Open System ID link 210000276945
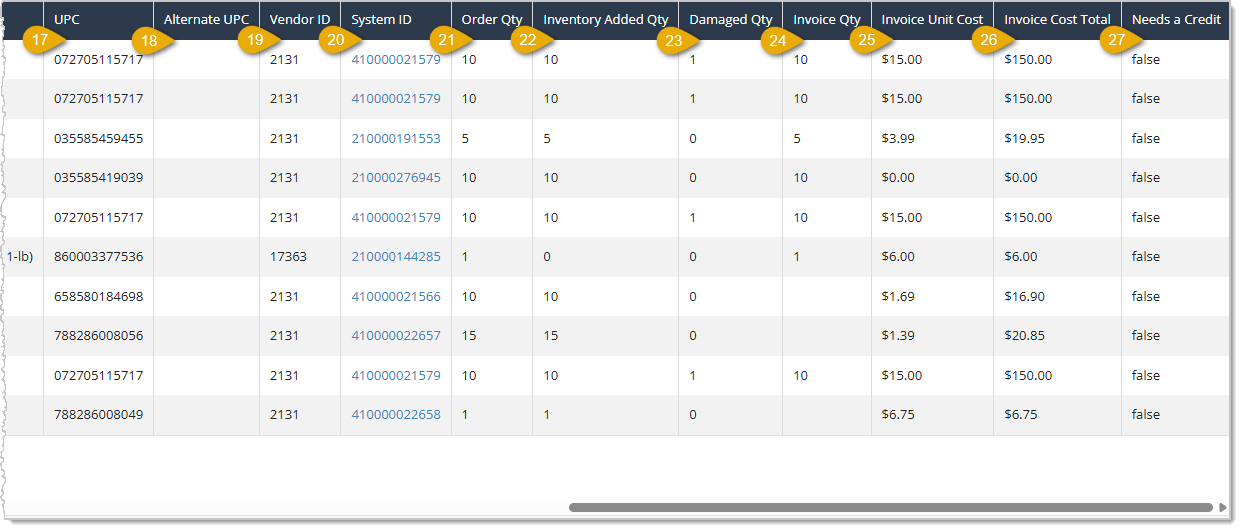Viewport: 1241px width, 530px height. point(396,178)
